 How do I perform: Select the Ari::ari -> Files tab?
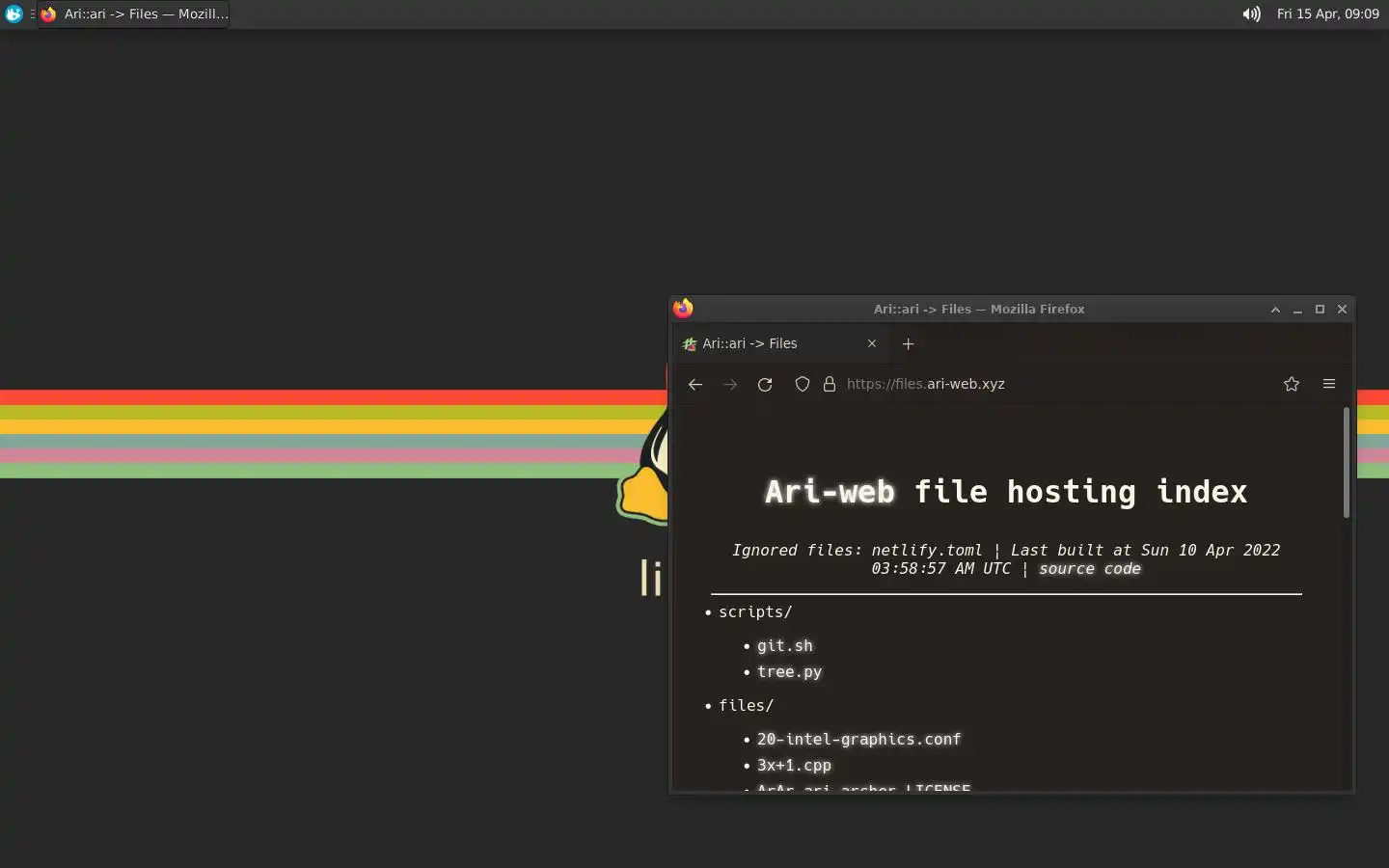pos(779,343)
